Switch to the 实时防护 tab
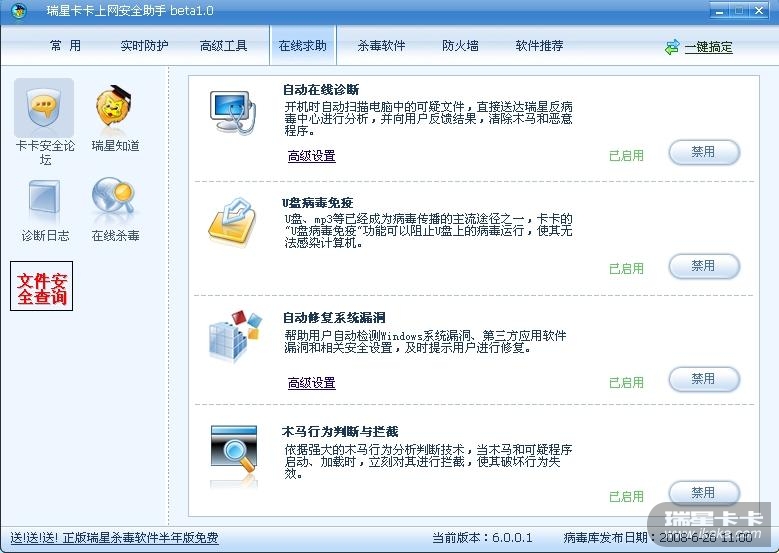 point(144,46)
